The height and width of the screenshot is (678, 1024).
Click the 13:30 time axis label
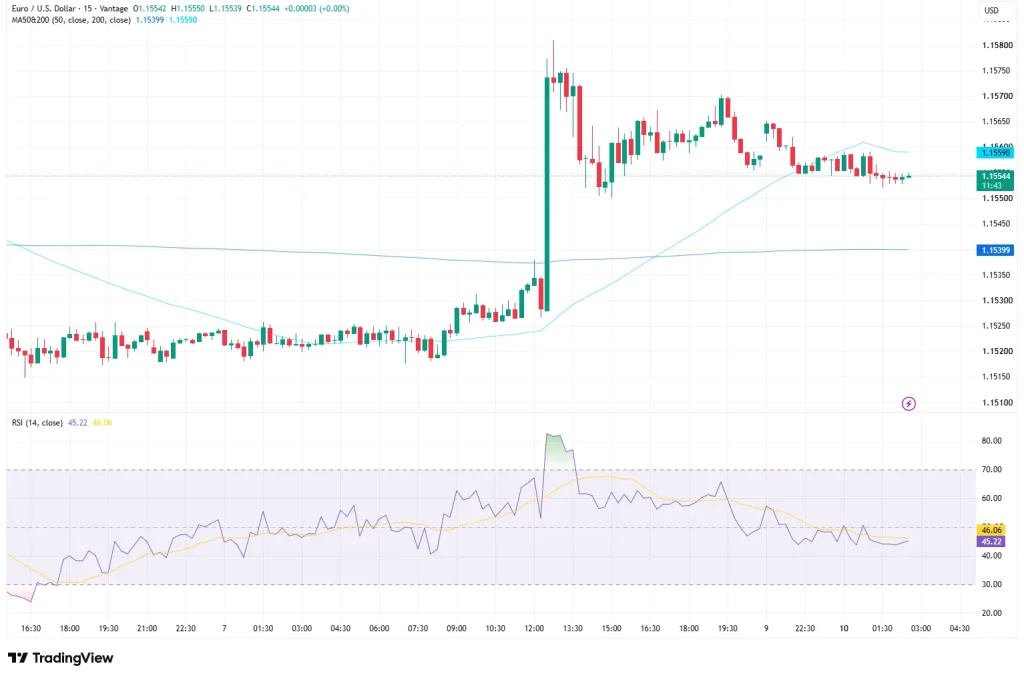573,628
